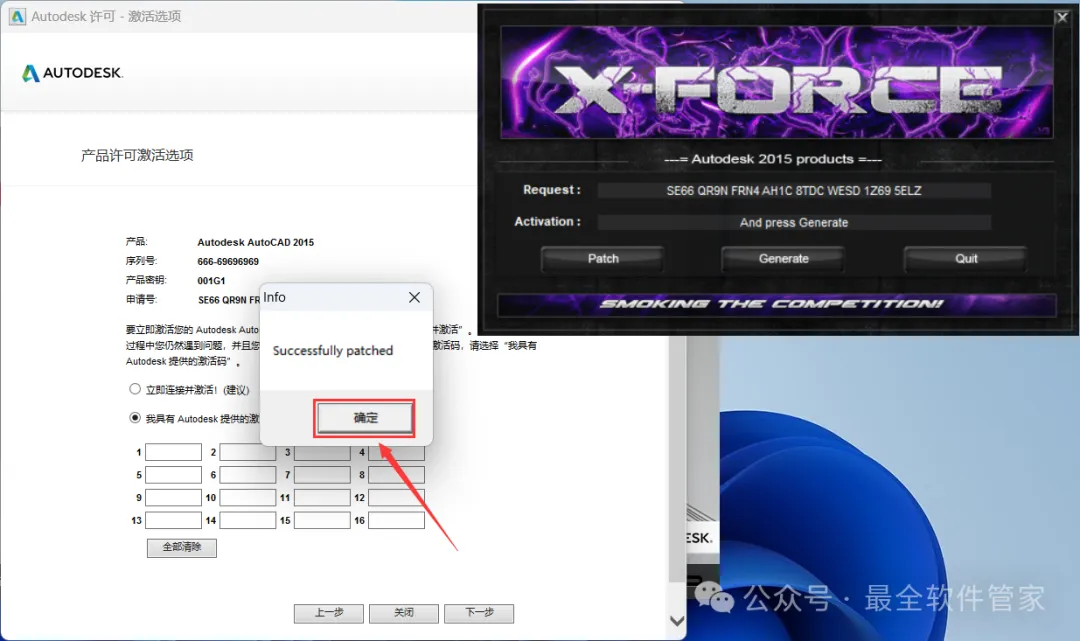Image resolution: width=1080 pixels, height=641 pixels.
Task: Click the Successfully patched message text
Action: click(x=333, y=350)
